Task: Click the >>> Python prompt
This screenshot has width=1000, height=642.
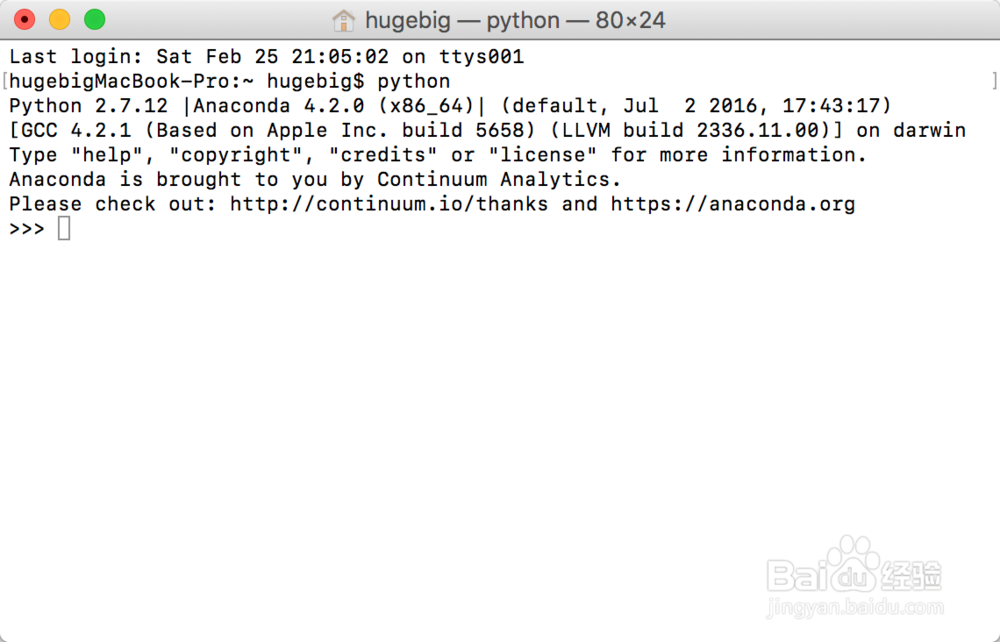Action: (x=27, y=229)
